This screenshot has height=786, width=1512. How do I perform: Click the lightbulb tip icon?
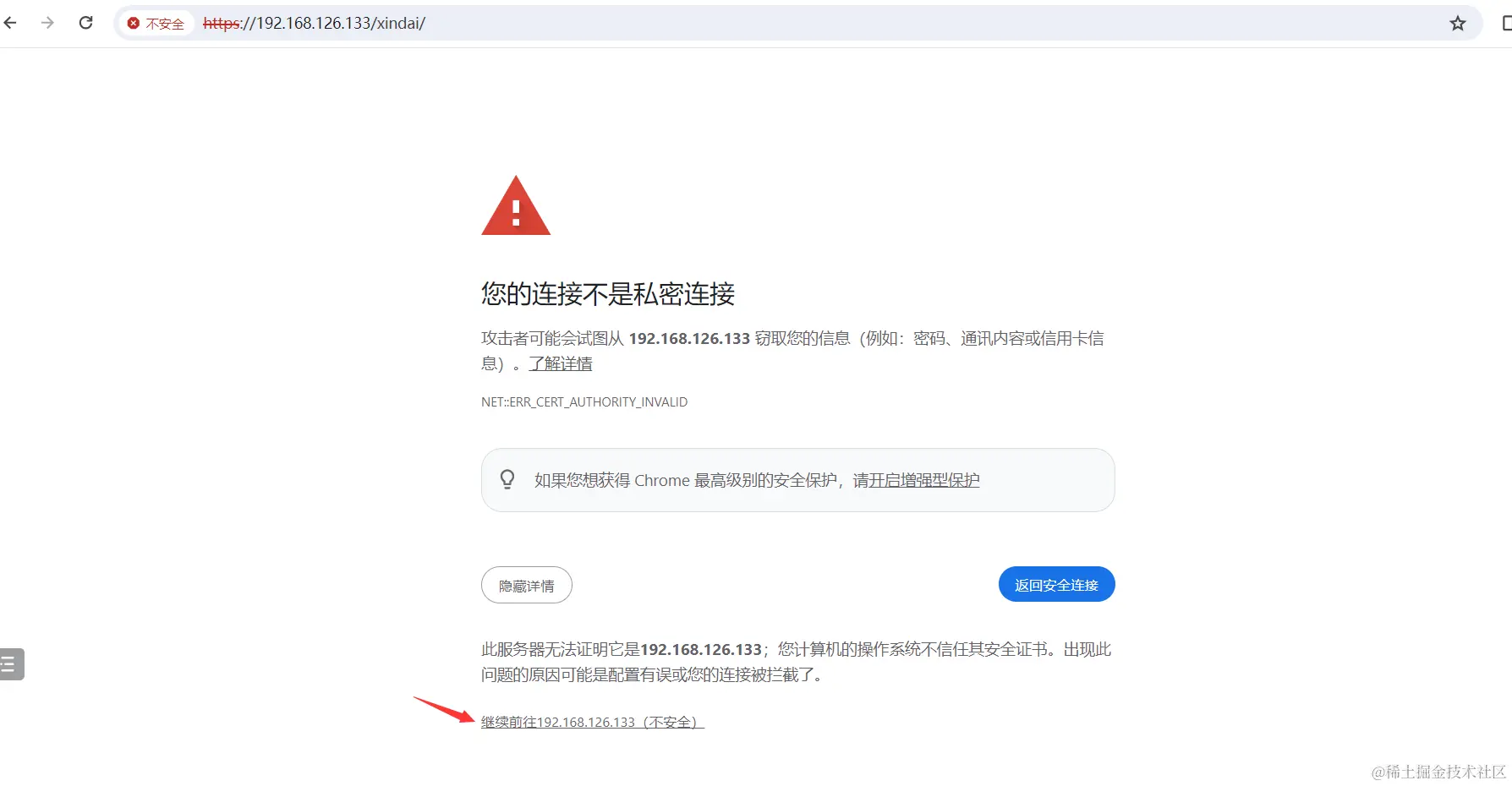(507, 479)
